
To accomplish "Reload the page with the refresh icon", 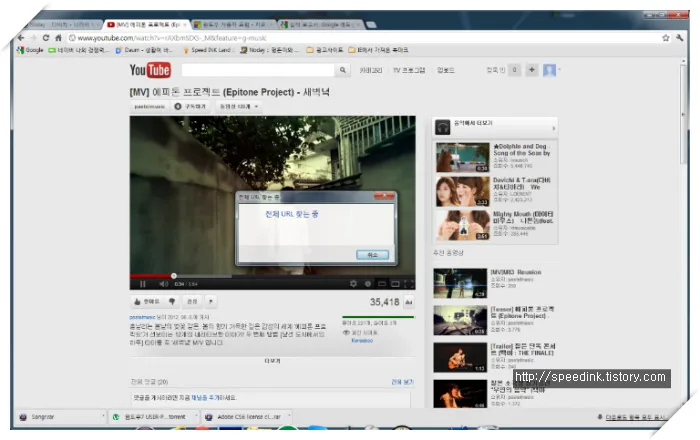I will tap(46, 38).
